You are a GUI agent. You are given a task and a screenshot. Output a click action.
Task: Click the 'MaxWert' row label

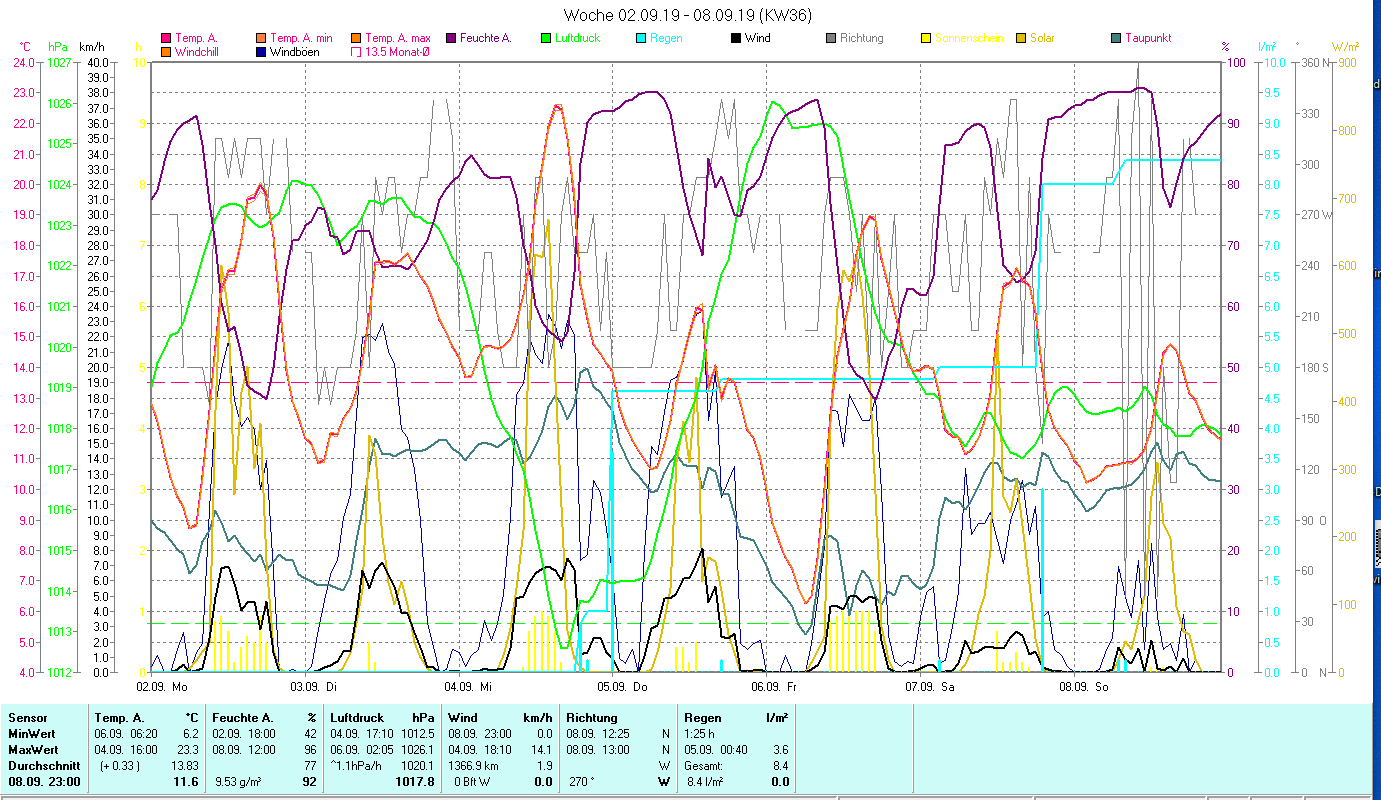33,750
